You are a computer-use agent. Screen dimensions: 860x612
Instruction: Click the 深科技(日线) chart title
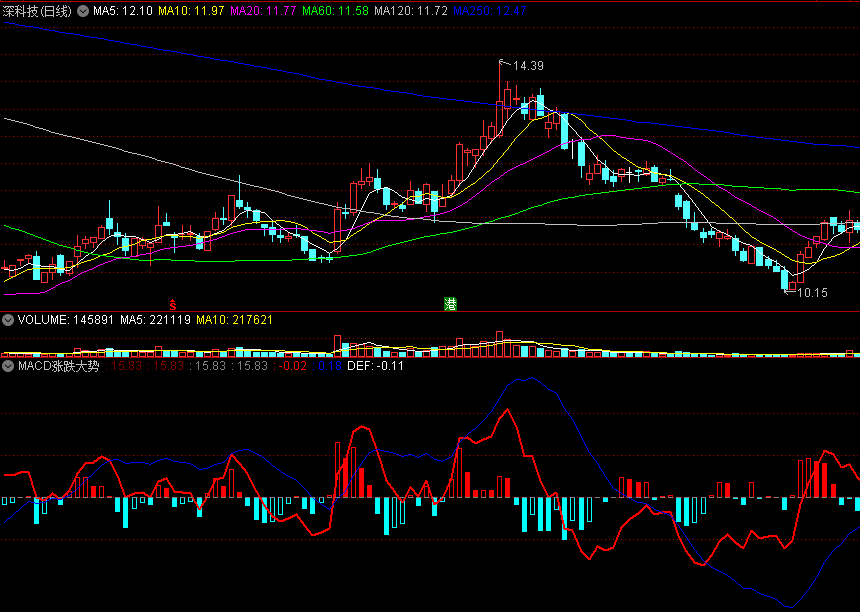(x=37, y=11)
